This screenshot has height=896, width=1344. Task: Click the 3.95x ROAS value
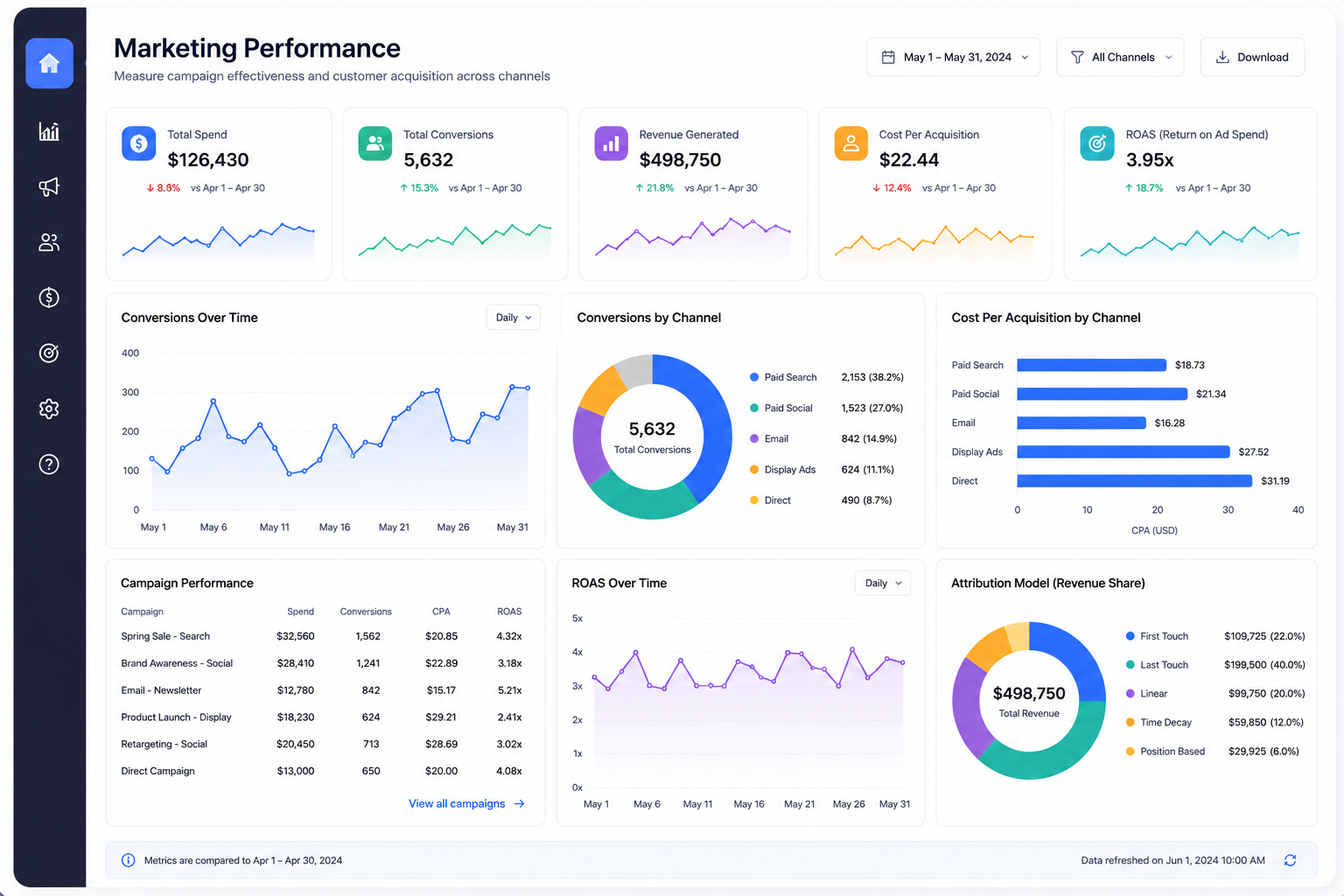(1150, 160)
